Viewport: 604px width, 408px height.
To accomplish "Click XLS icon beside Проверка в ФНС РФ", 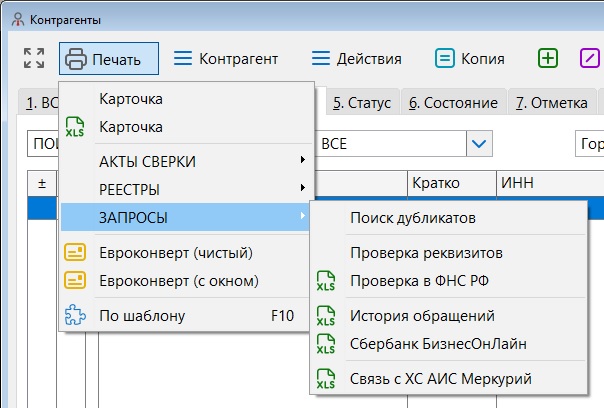I will 326,280.
